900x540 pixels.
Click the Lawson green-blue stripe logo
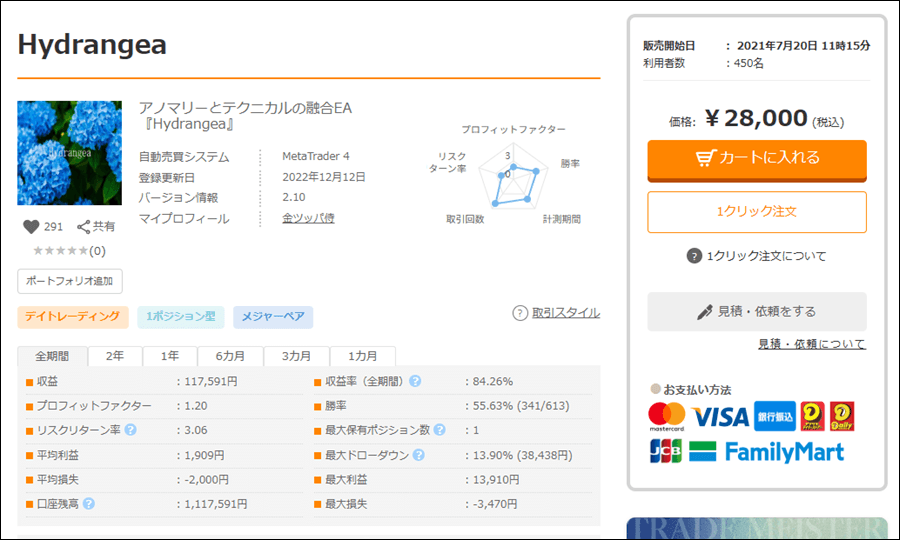coord(703,452)
